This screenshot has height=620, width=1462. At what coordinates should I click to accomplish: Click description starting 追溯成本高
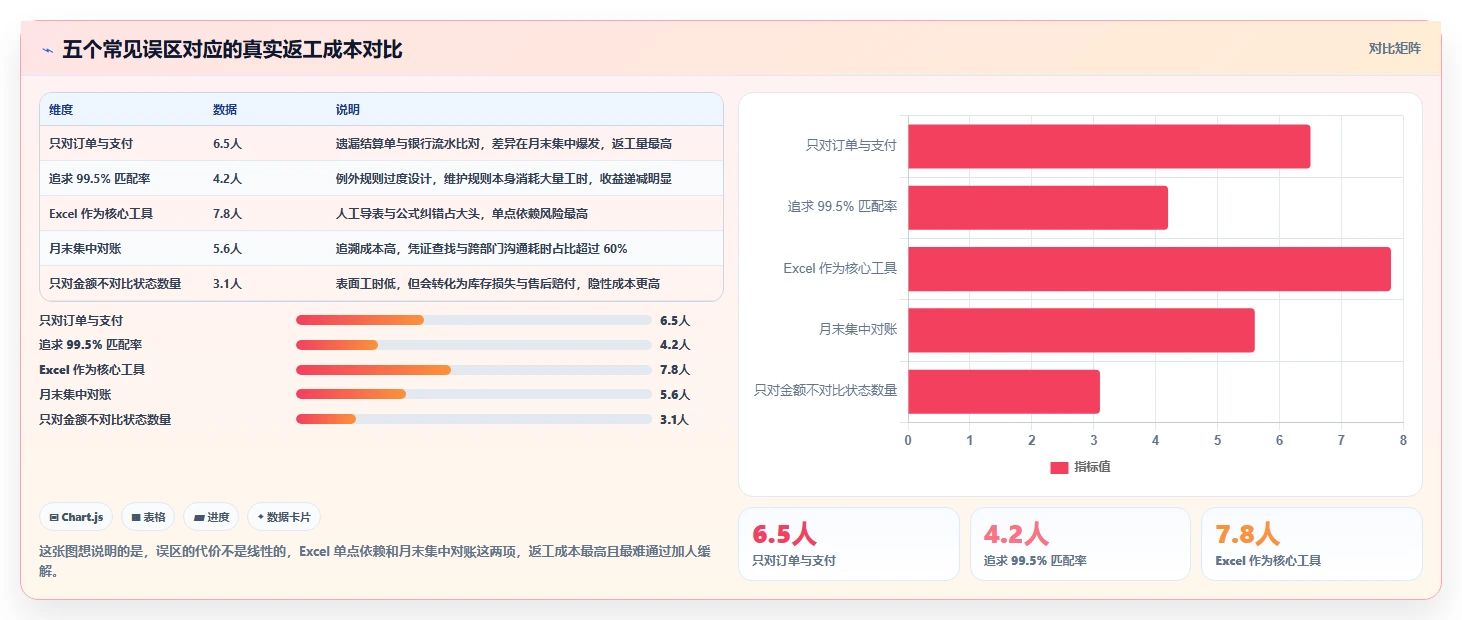[482, 249]
